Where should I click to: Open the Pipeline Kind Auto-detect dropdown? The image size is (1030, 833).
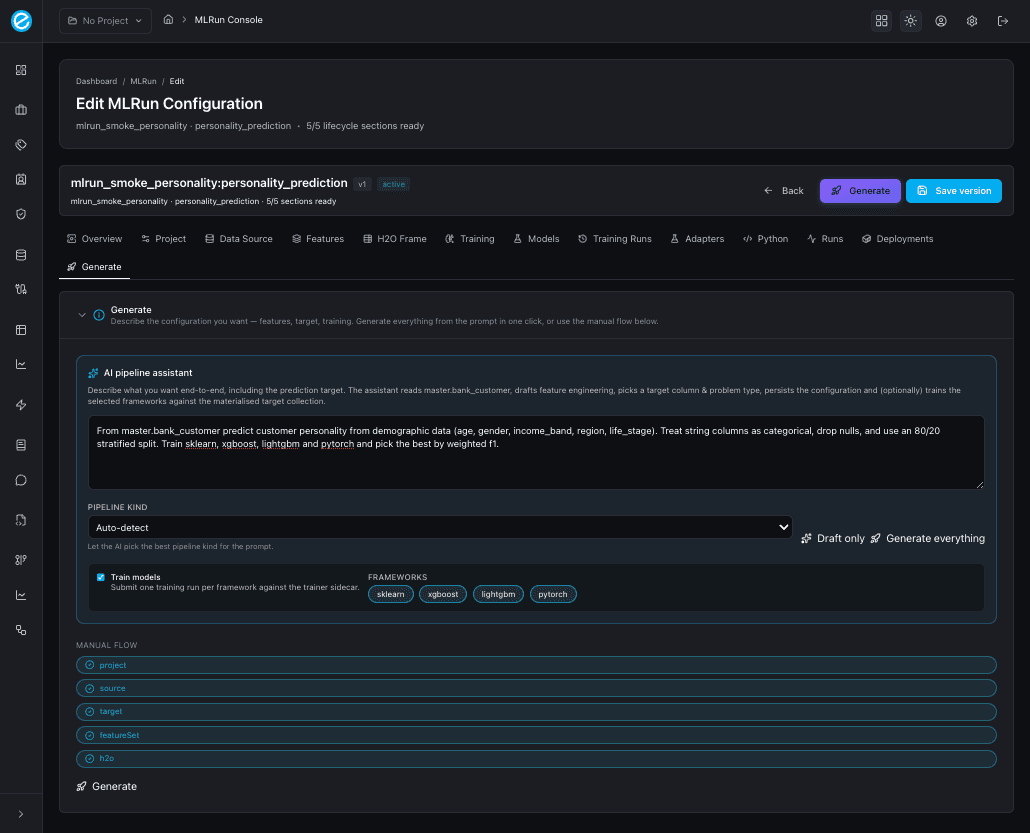coord(440,527)
